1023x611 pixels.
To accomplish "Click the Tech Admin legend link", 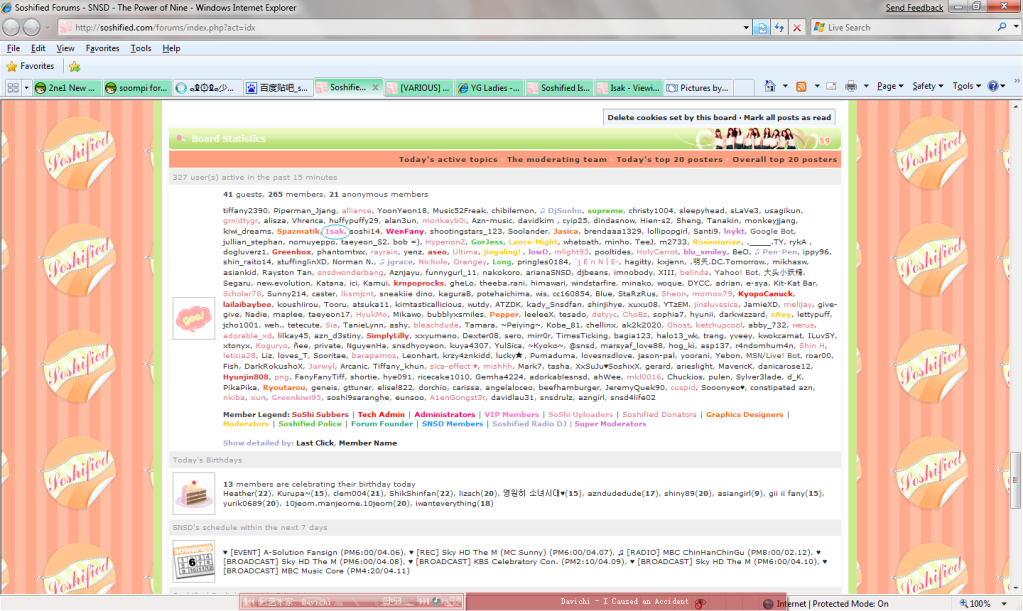I will pyautogui.click(x=381, y=415).
